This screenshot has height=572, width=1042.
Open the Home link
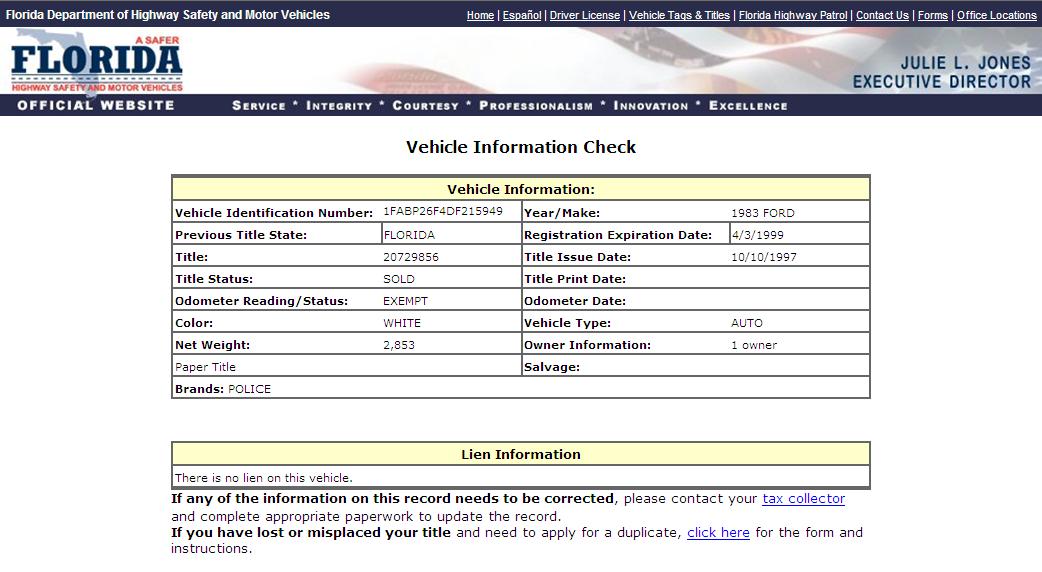tap(480, 15)
